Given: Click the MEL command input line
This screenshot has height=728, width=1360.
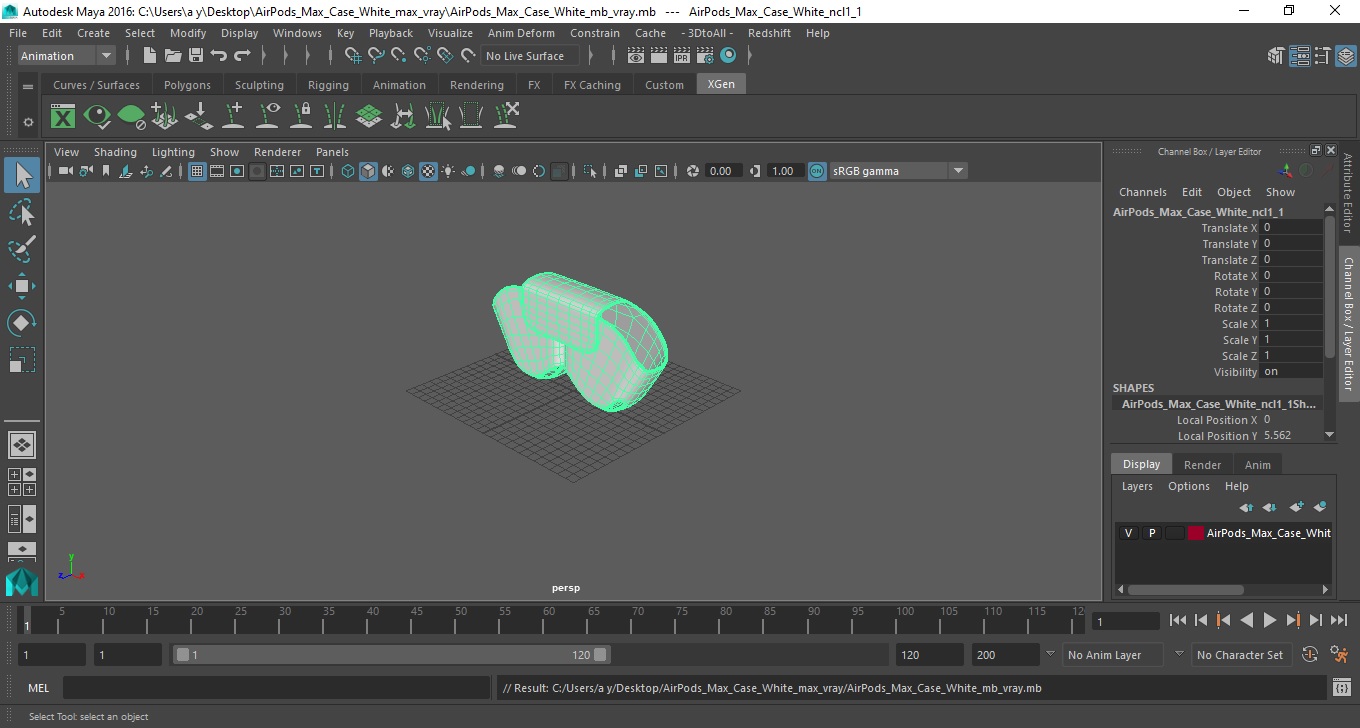Looking at the screenshot, I should point(276,688).
